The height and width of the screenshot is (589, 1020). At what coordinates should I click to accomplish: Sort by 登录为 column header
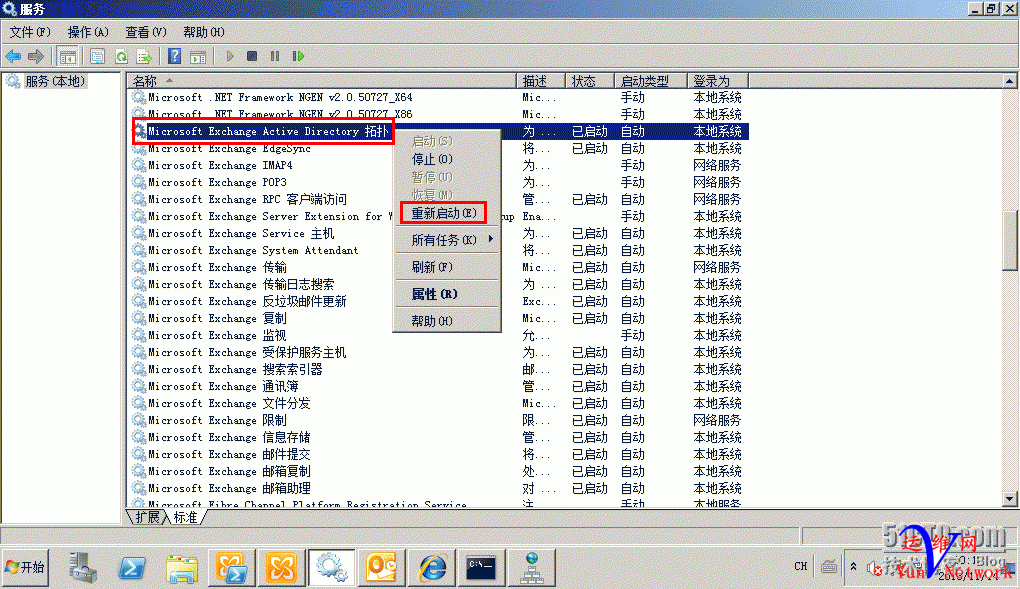click(x=718, y=81)
